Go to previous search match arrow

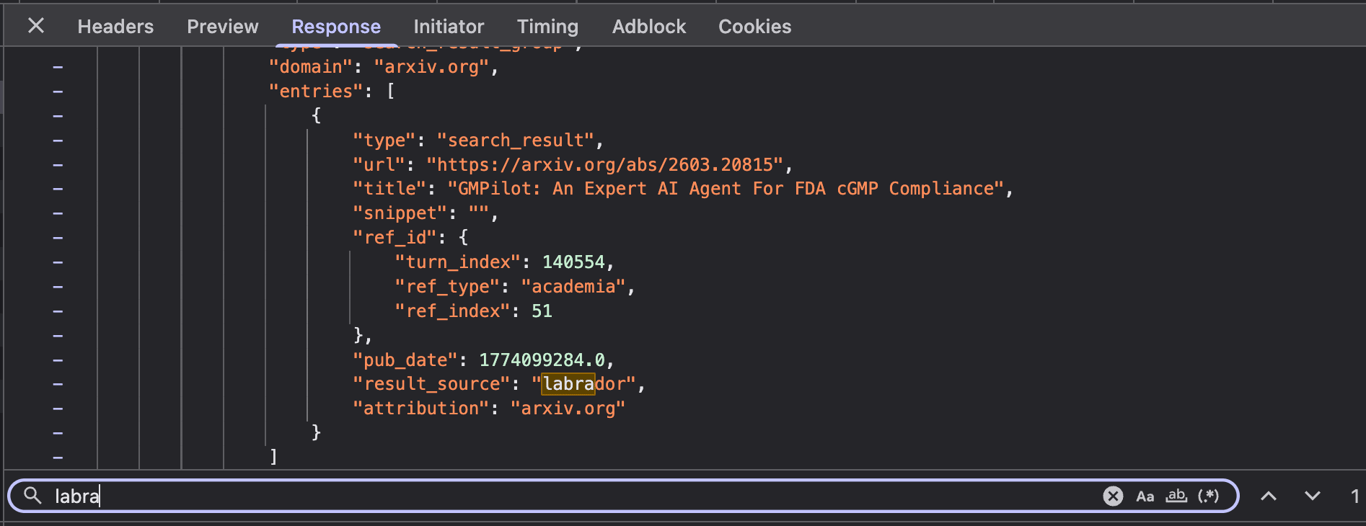(x=1268, y=496)
